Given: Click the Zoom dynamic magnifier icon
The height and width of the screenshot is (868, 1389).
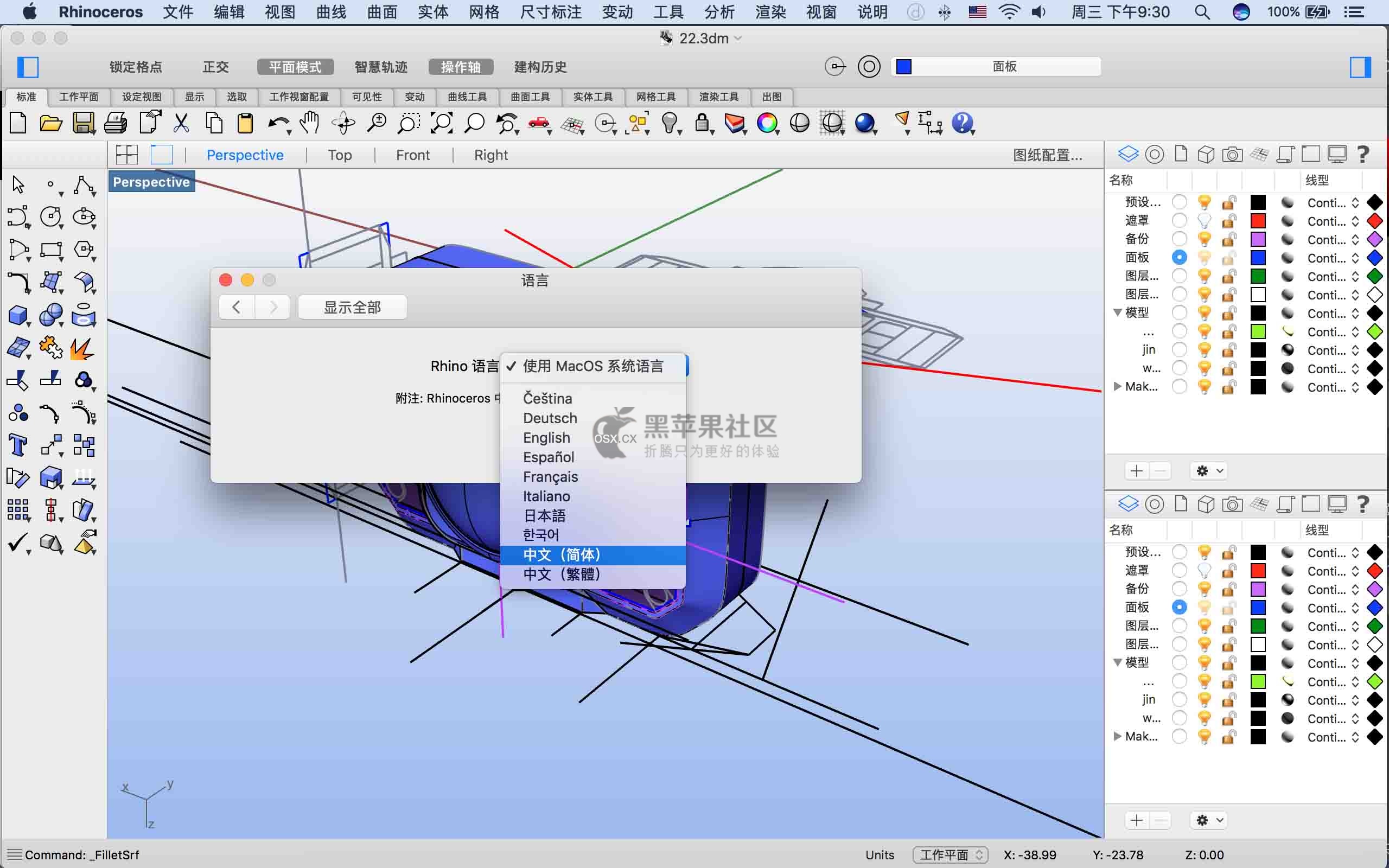Looking at the screenshot, I should click(x=377, y=123).
